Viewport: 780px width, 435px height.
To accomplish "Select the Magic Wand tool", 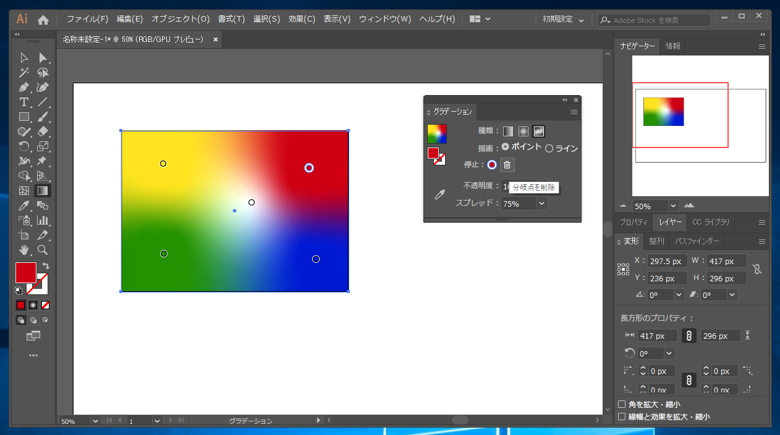I will (x=23, y=73).
